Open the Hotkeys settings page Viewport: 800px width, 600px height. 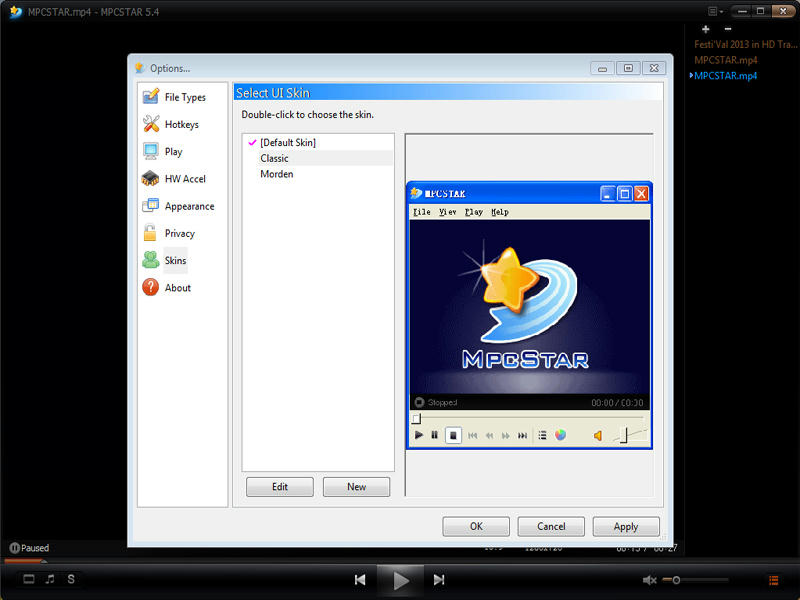[171, 124]
